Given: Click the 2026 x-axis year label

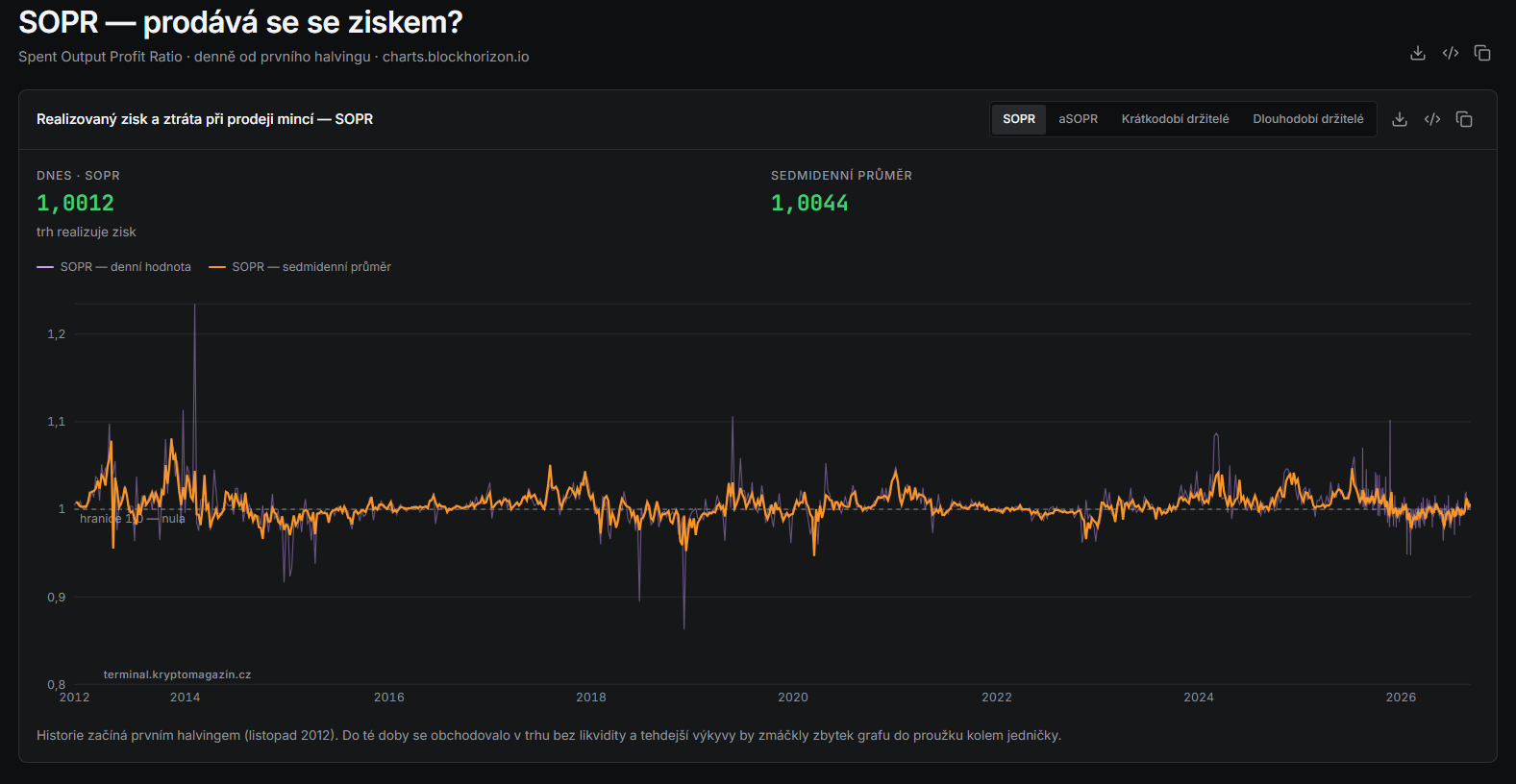Looking at the screenshot, I should (x=1401, y=698).
